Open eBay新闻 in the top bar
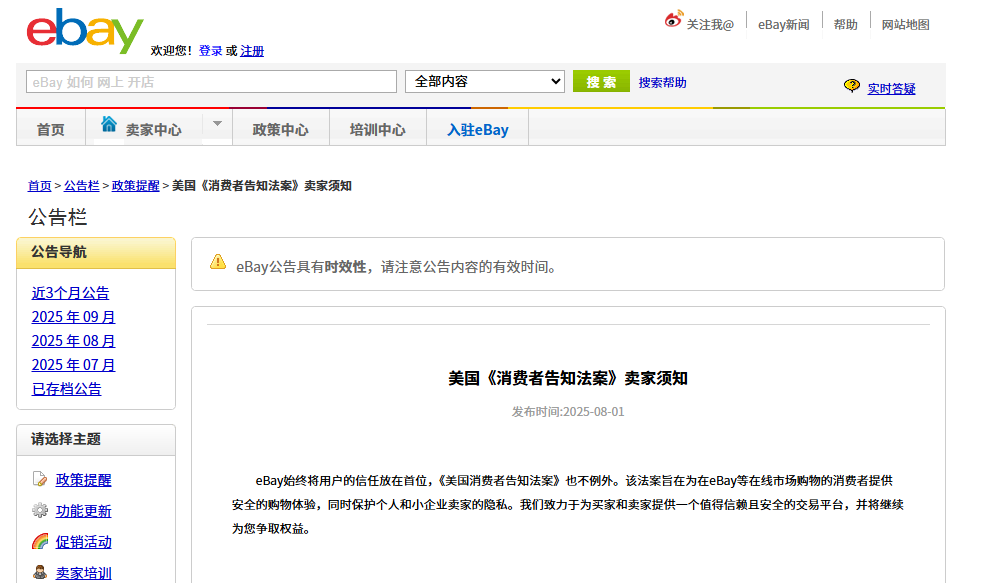 [x=783, y=24]
